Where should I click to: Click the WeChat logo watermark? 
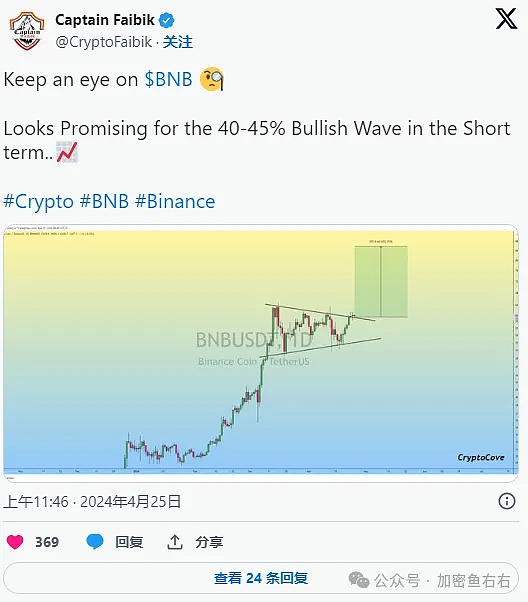pos(359,580)
